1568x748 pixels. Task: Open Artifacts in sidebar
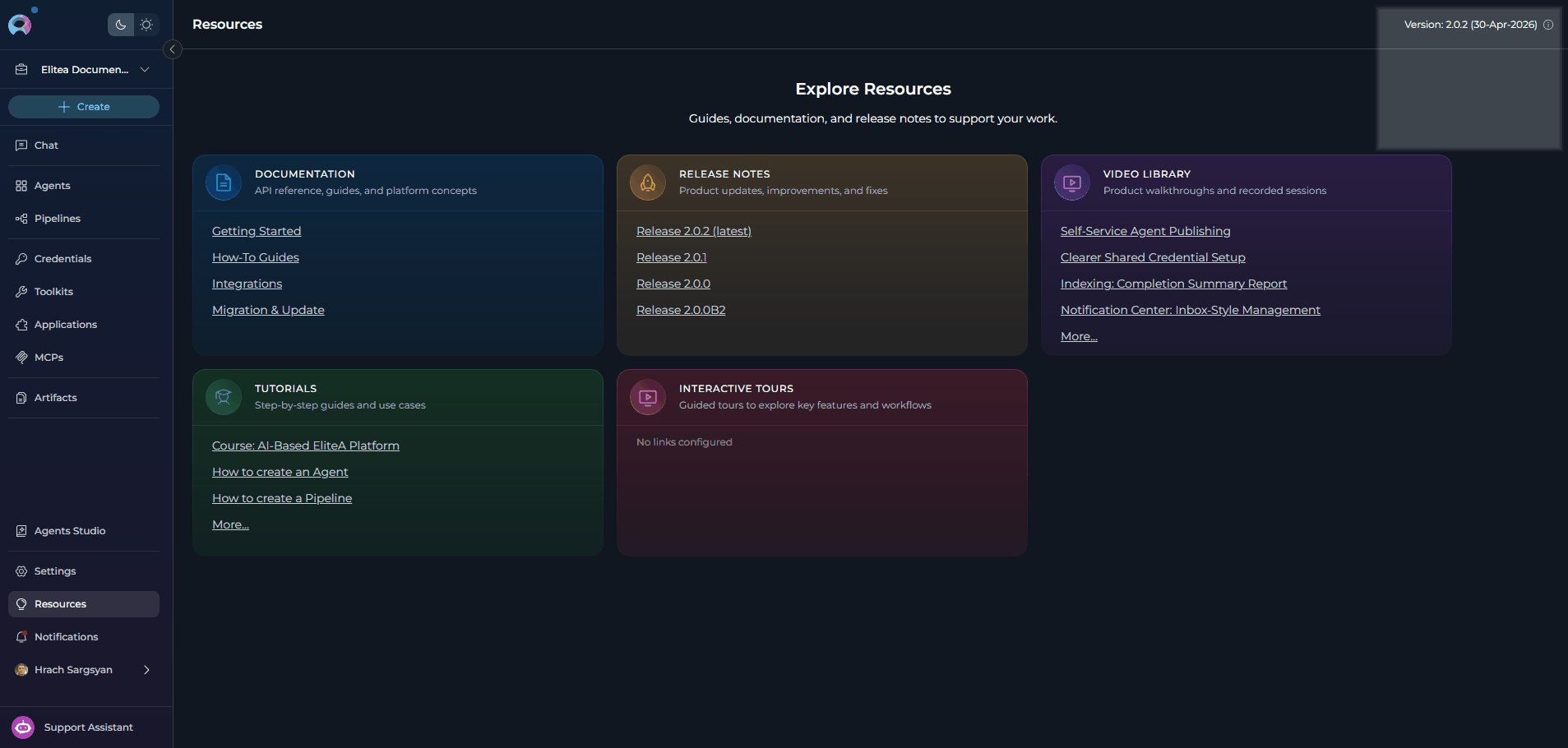point(55,398)
